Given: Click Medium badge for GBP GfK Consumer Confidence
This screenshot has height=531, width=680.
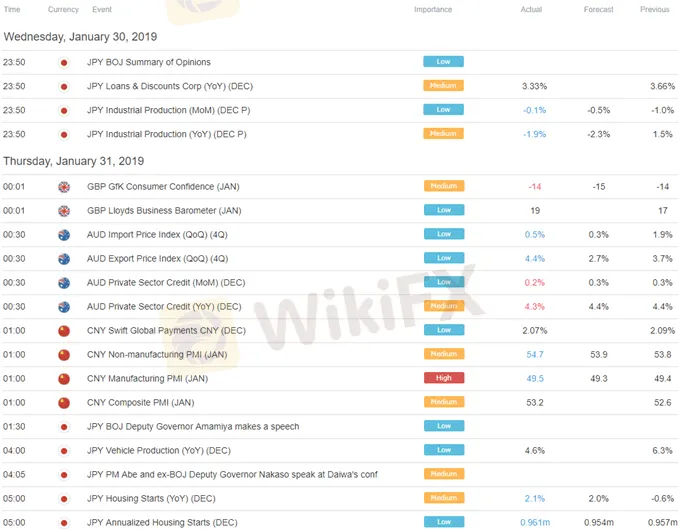Looking at the screenshot, I should tap(443, 186).
